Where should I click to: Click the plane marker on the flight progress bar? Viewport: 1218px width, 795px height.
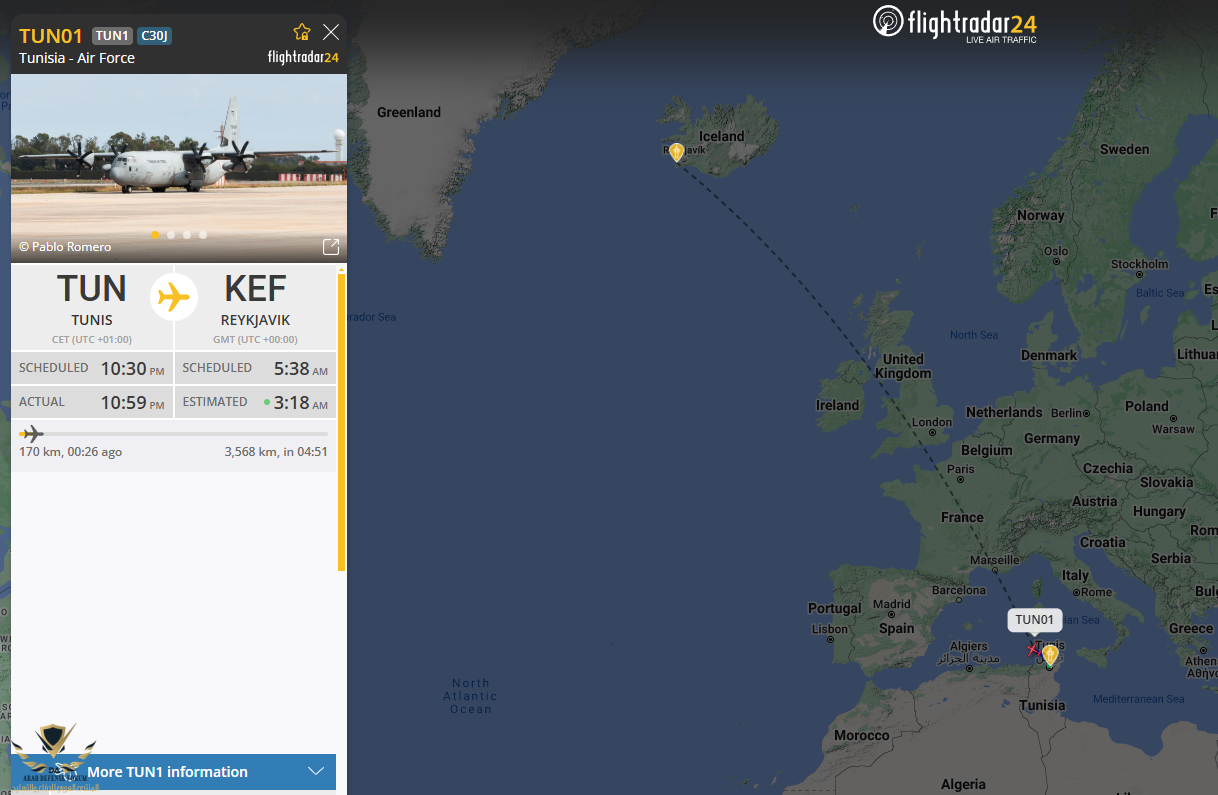coord(32,433)
